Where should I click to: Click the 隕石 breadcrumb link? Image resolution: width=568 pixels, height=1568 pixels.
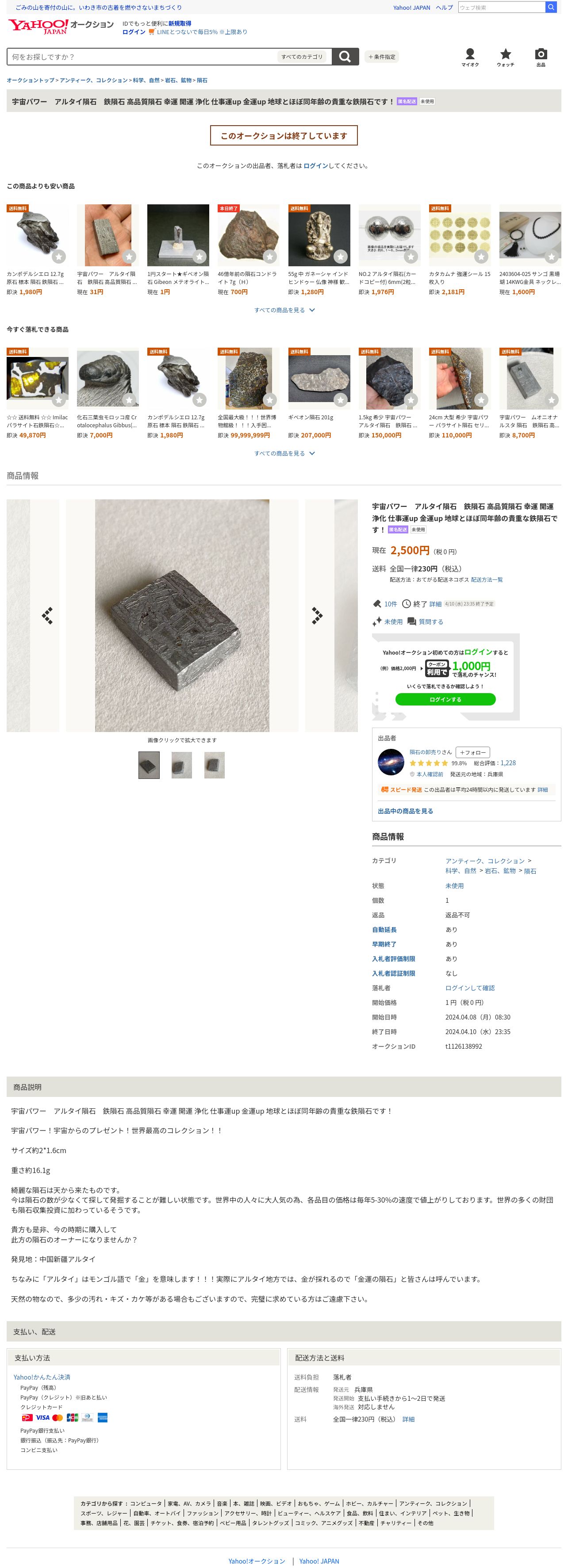202,81
